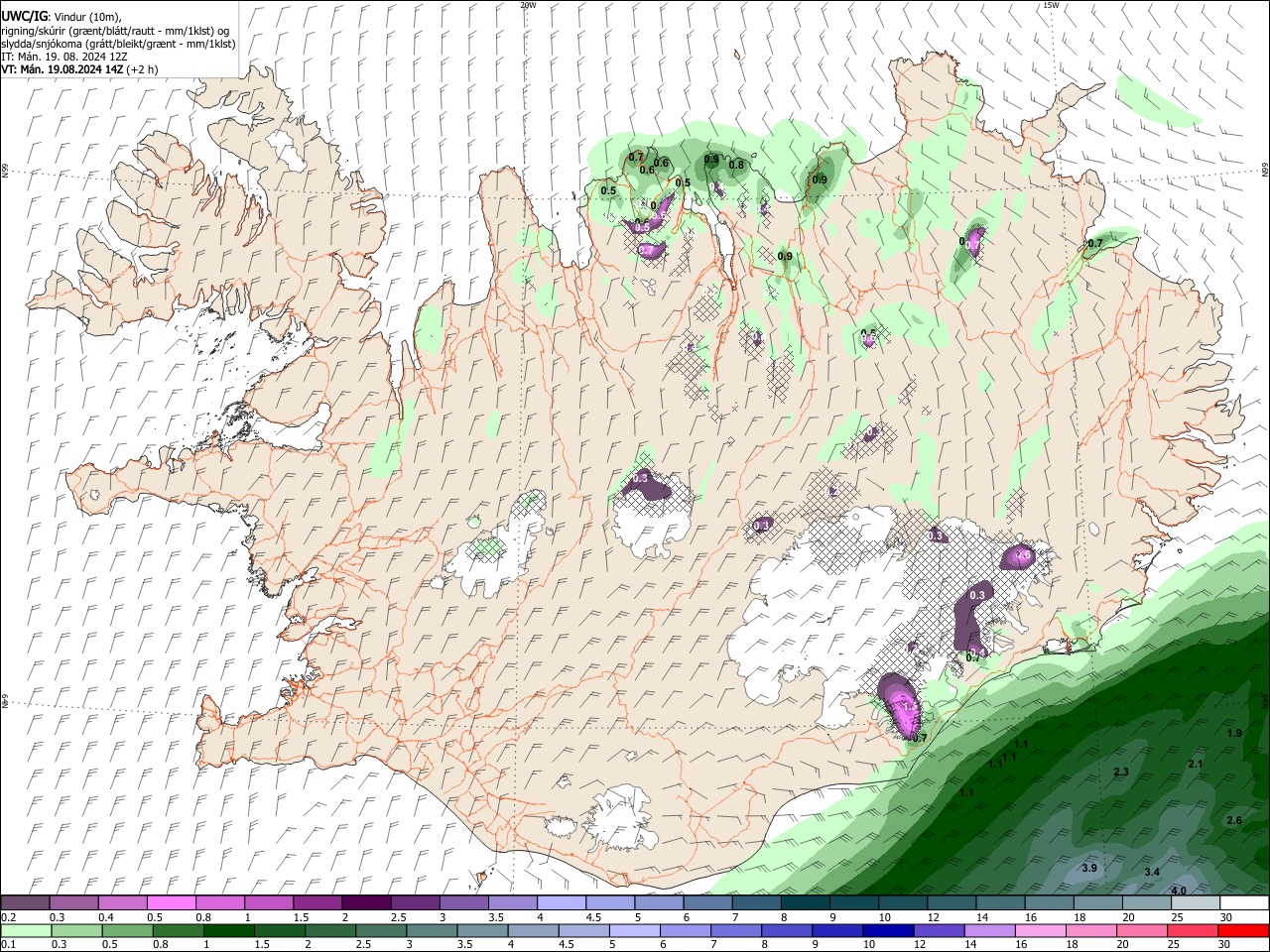This screenshot has height=952, width=1270.
Task: Pick the upper legend dark purple swatch labeled 2
Action: click(x=366, y=902)
